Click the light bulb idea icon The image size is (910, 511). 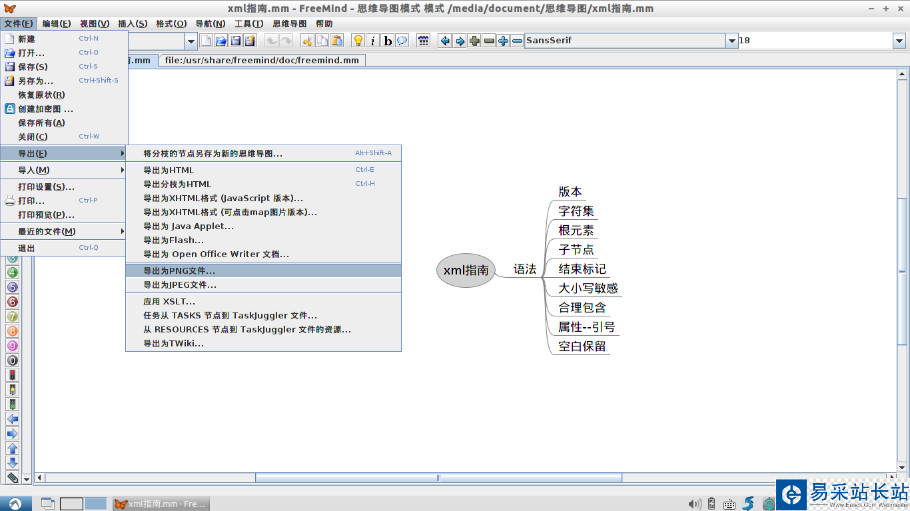tap(358, 40)
